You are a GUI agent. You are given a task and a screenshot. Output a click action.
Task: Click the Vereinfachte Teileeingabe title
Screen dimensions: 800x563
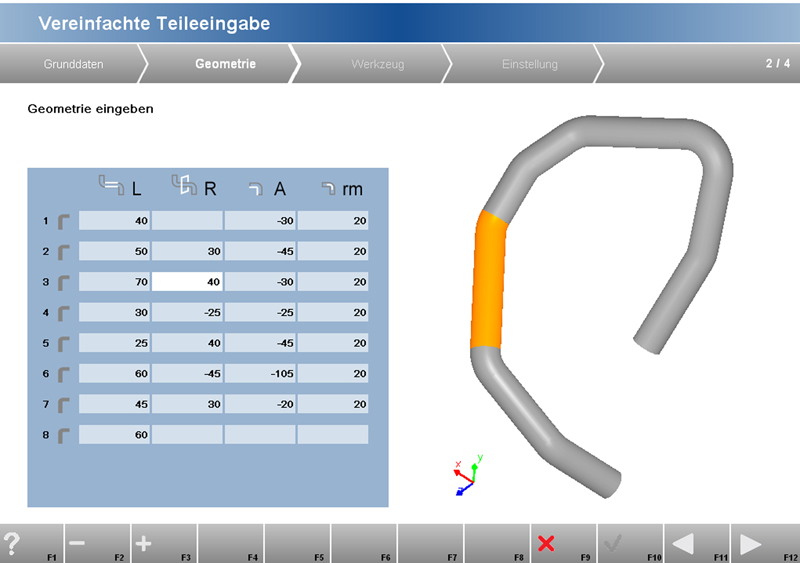click(x=154, y=23)
